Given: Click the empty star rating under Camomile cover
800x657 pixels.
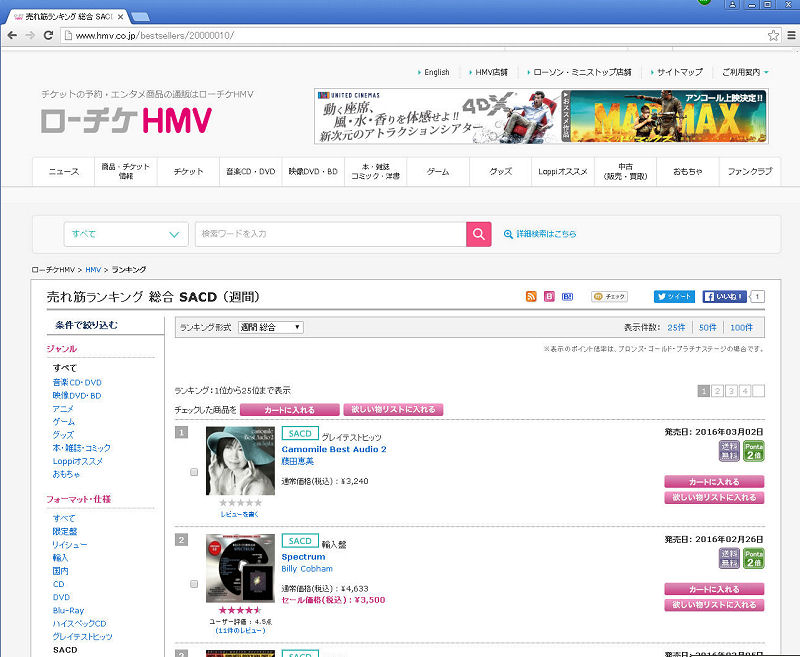Looking at the screenshot, I should (240, 502).
